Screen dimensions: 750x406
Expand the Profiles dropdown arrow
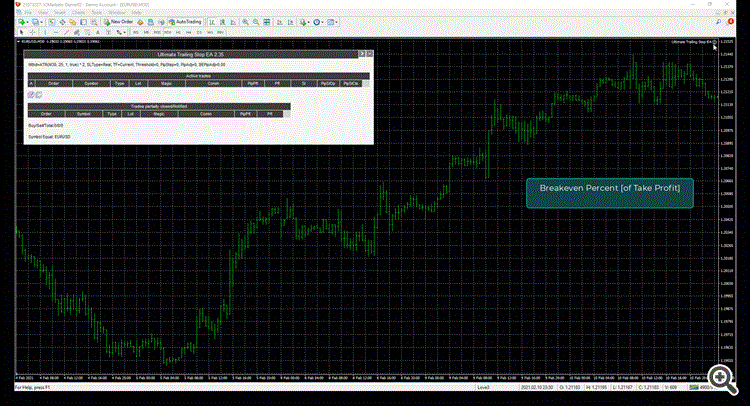(42, 22)
